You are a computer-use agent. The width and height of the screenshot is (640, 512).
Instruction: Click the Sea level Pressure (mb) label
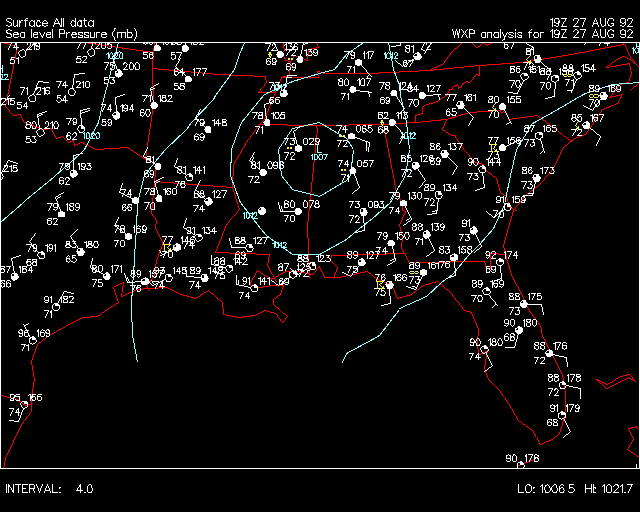pyautogui.click(x=71, y=34)
